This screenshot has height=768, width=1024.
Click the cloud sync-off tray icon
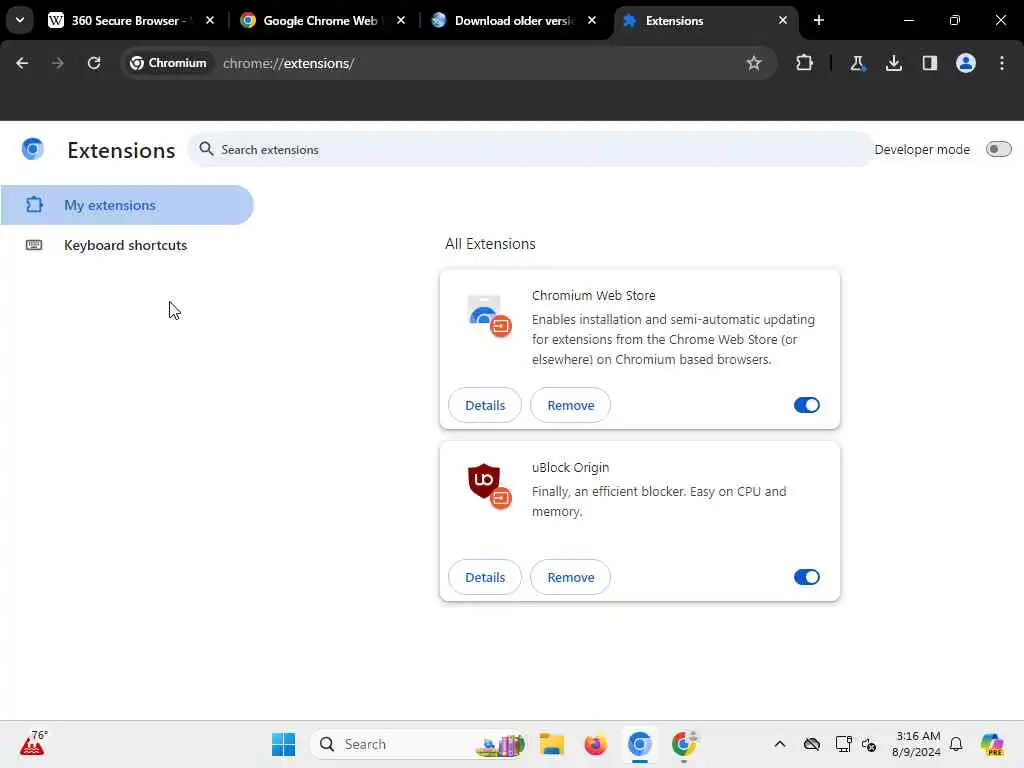click(812, 744)
